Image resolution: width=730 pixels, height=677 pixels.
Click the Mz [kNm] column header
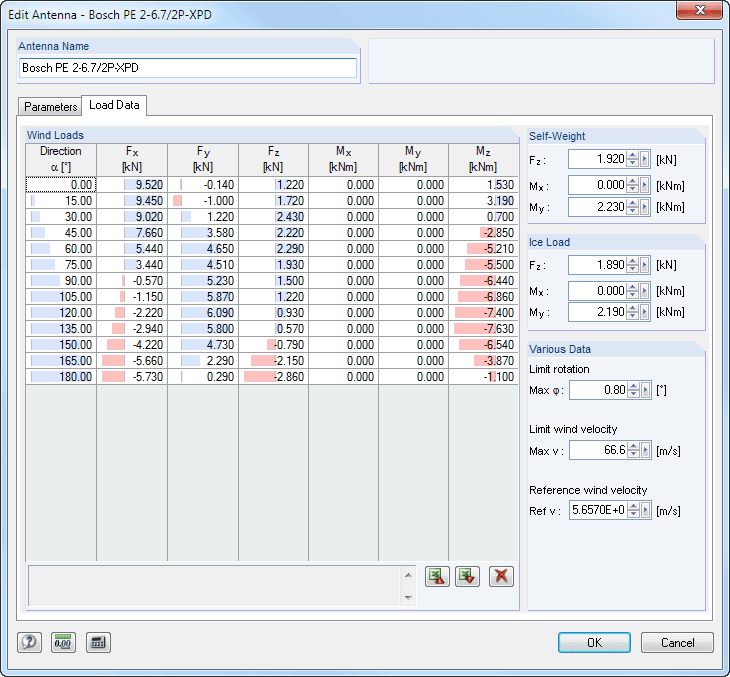tap(483, 159)
